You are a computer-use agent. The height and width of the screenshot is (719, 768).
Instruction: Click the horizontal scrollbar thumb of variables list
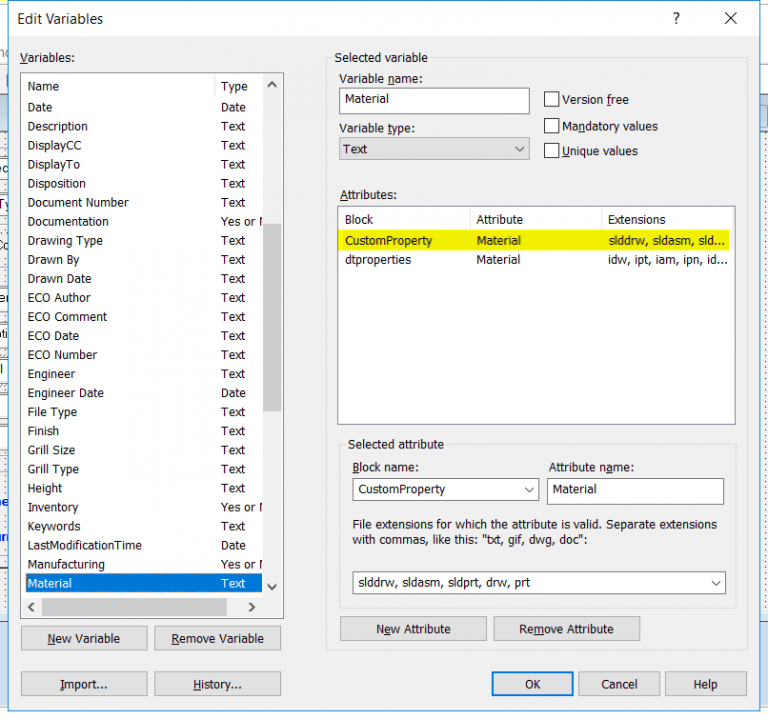click(x=134, y=607)
